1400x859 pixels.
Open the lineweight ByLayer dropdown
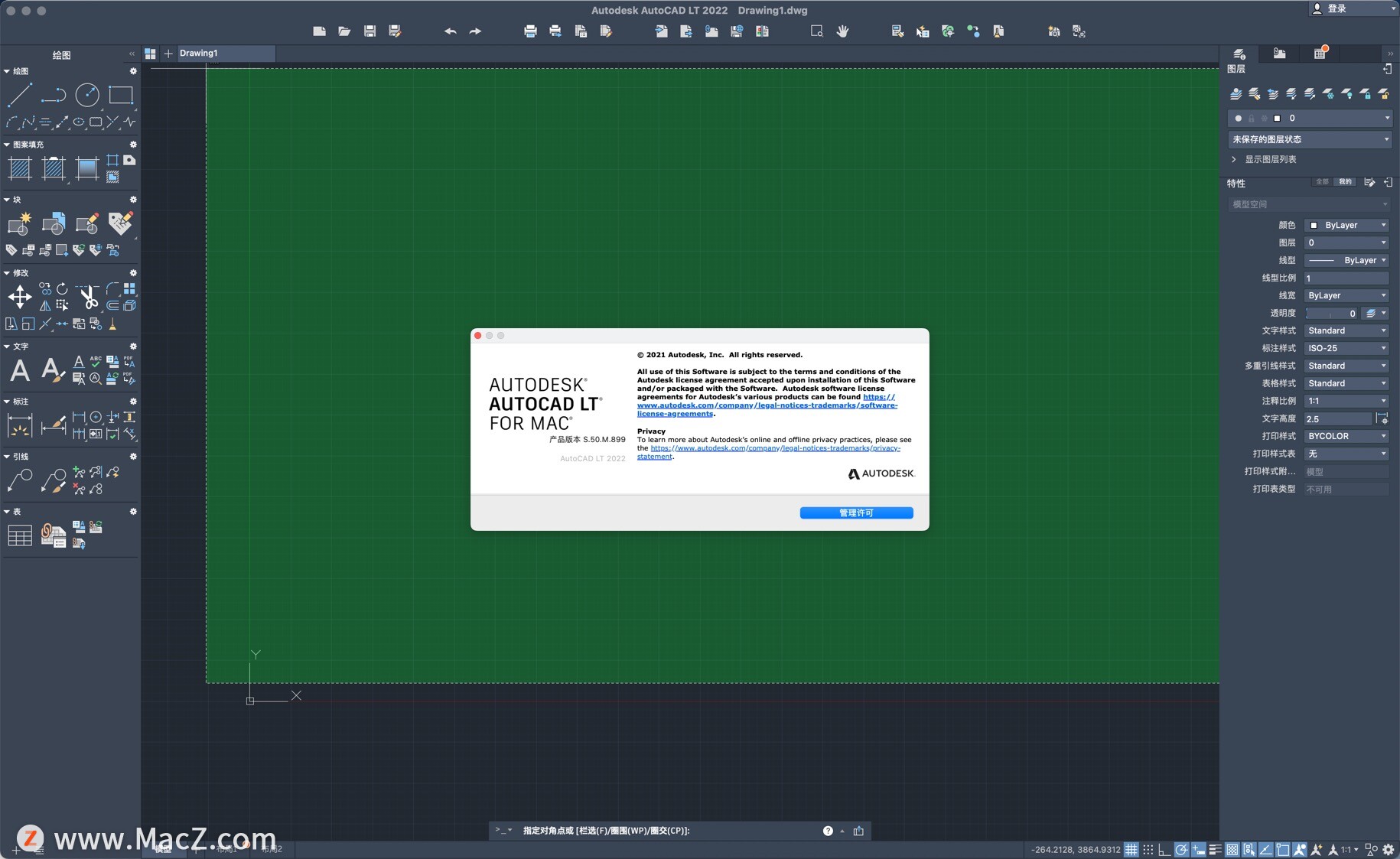pyautogui.click(x=1346, y=295)
